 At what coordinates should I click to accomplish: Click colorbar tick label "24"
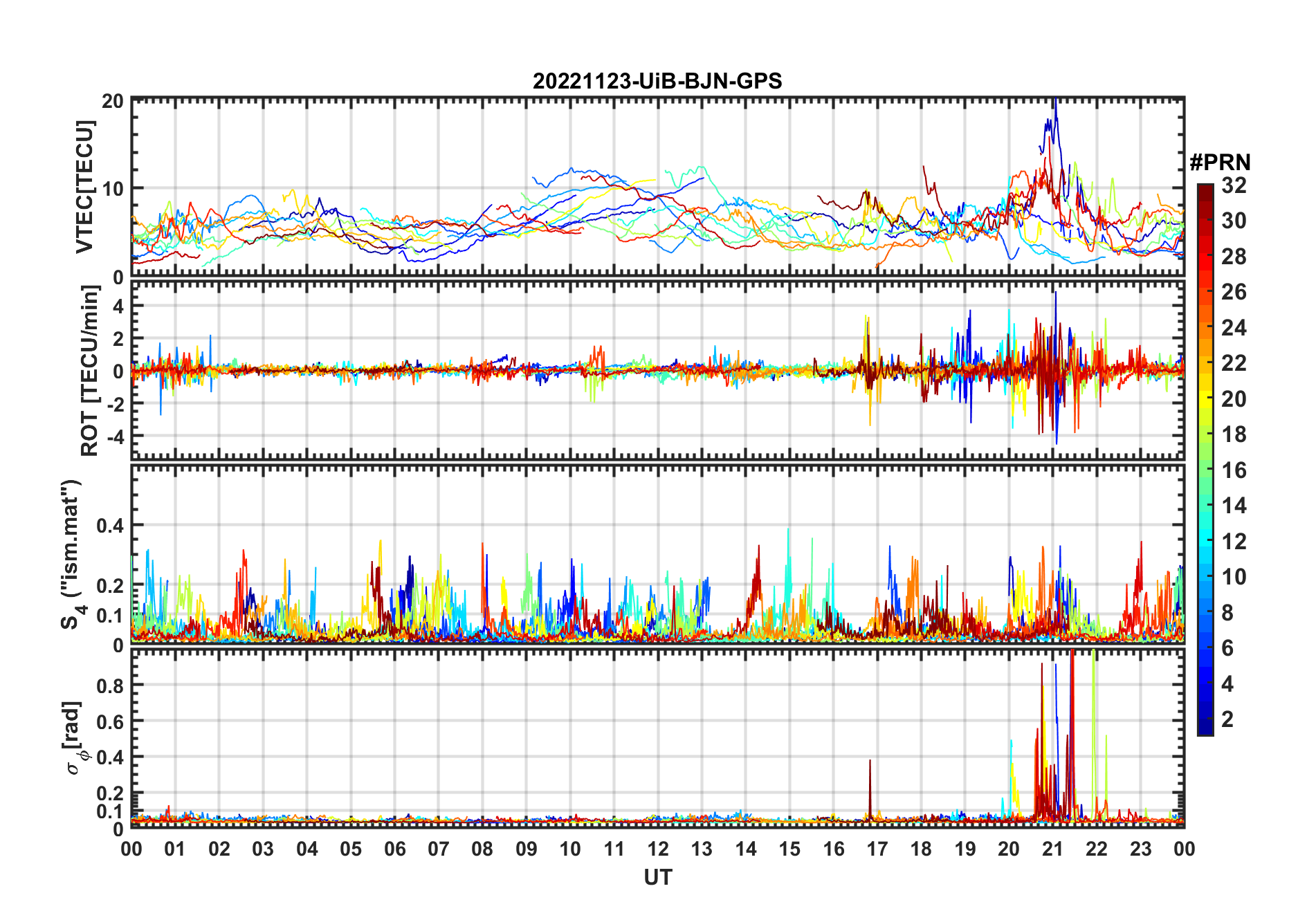coord(1234,328)
